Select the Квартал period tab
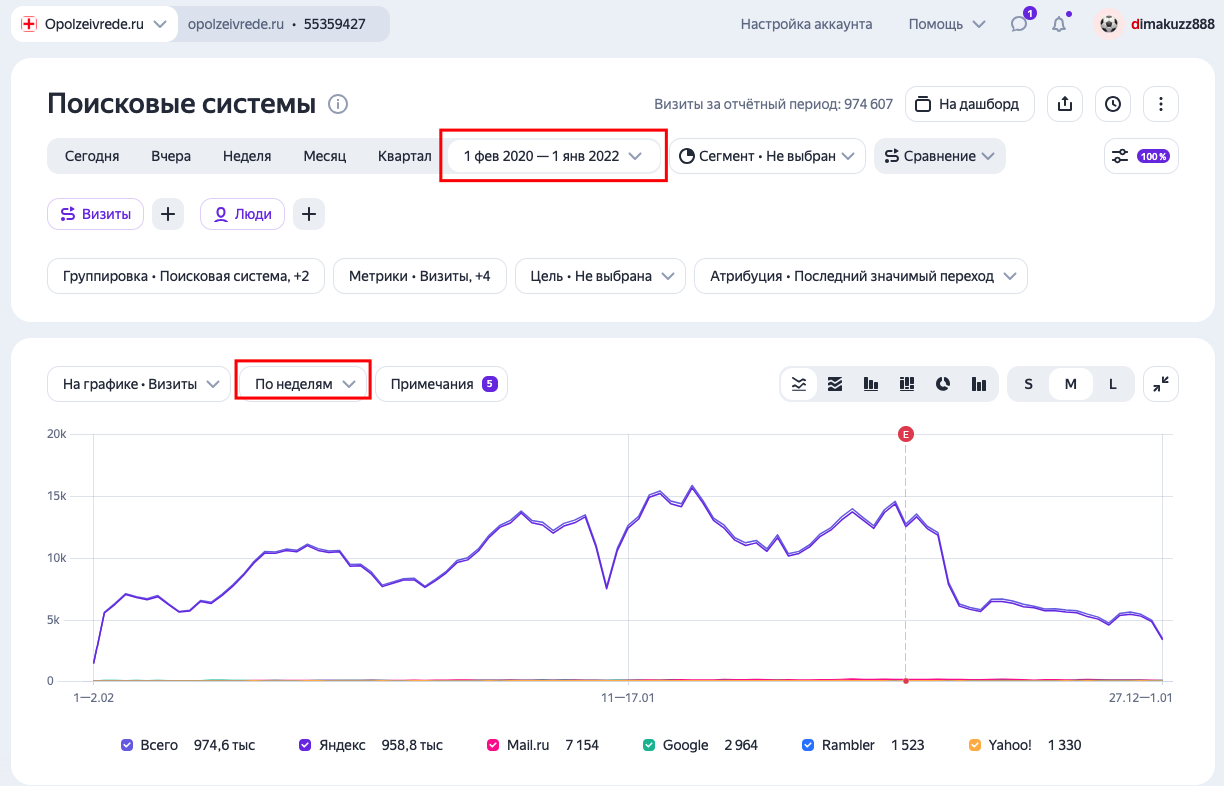 (x=404, y=156)
